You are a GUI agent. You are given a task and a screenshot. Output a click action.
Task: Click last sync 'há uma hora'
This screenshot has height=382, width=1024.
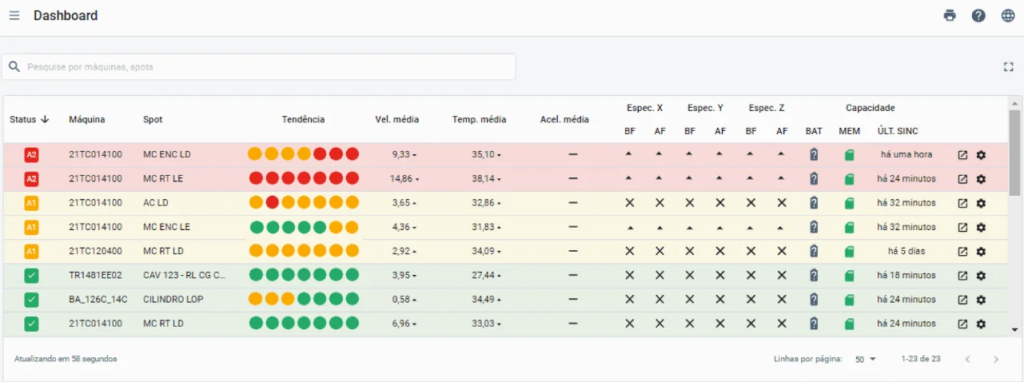pyautogui.click(x=906, y=155)
